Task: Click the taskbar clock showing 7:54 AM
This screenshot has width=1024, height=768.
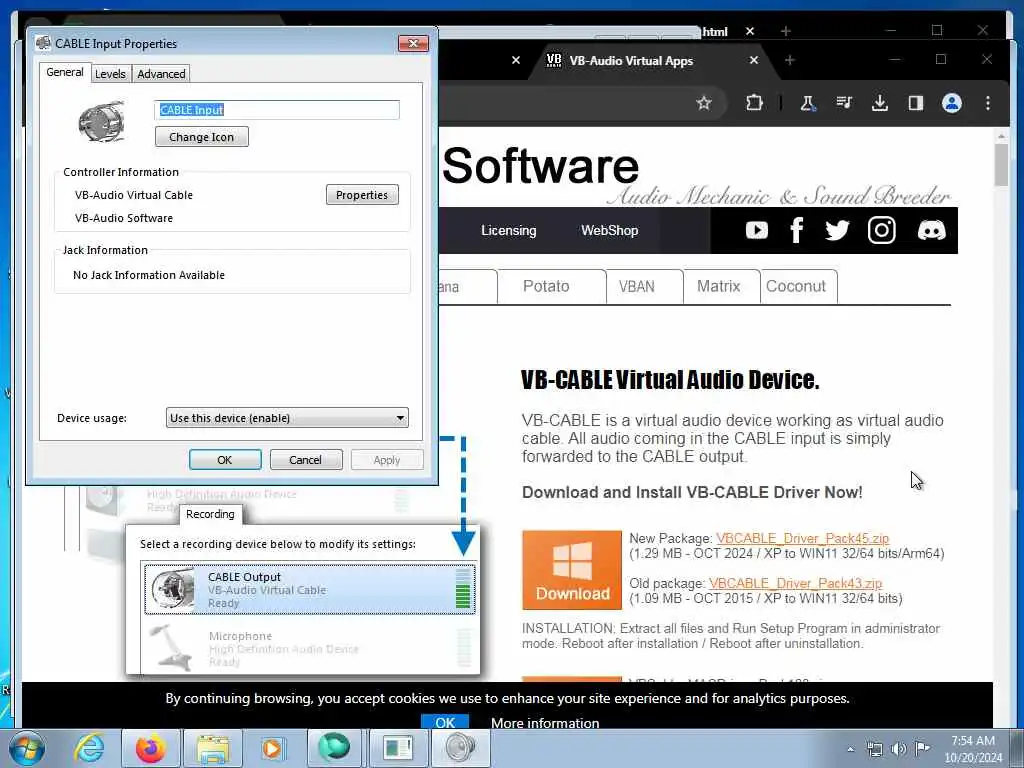Action: [x=972, y=749]
